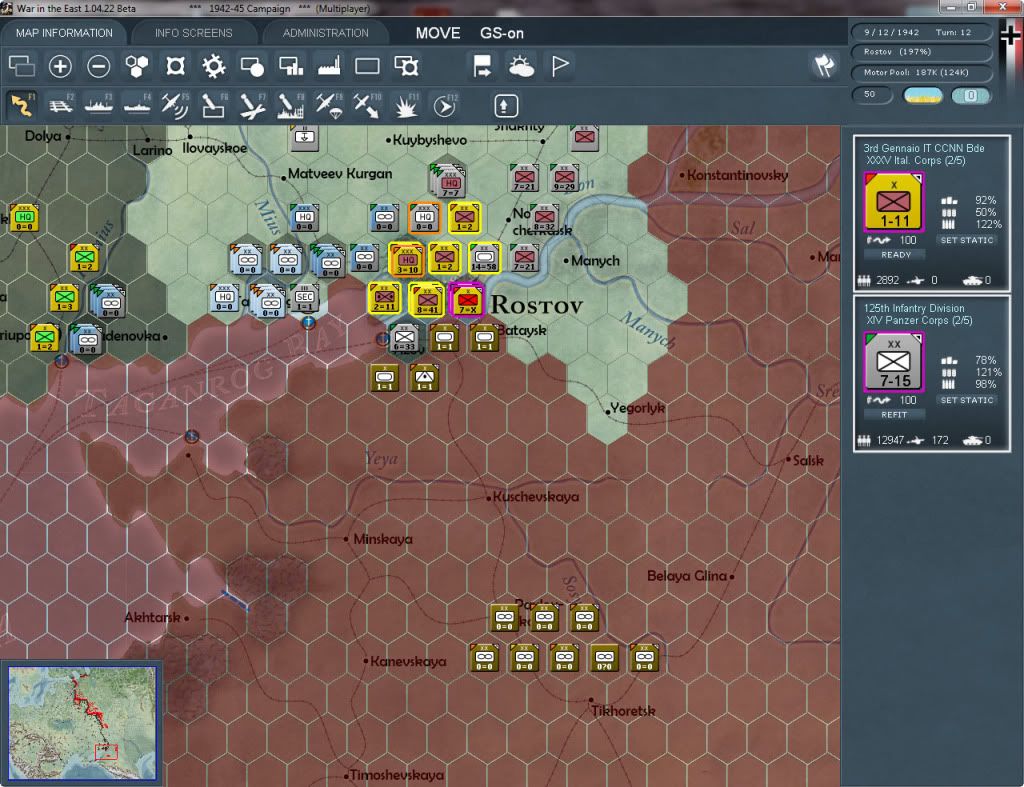
Task: Select the orange 3=10 HQ counter
Action: click(406, 259)
